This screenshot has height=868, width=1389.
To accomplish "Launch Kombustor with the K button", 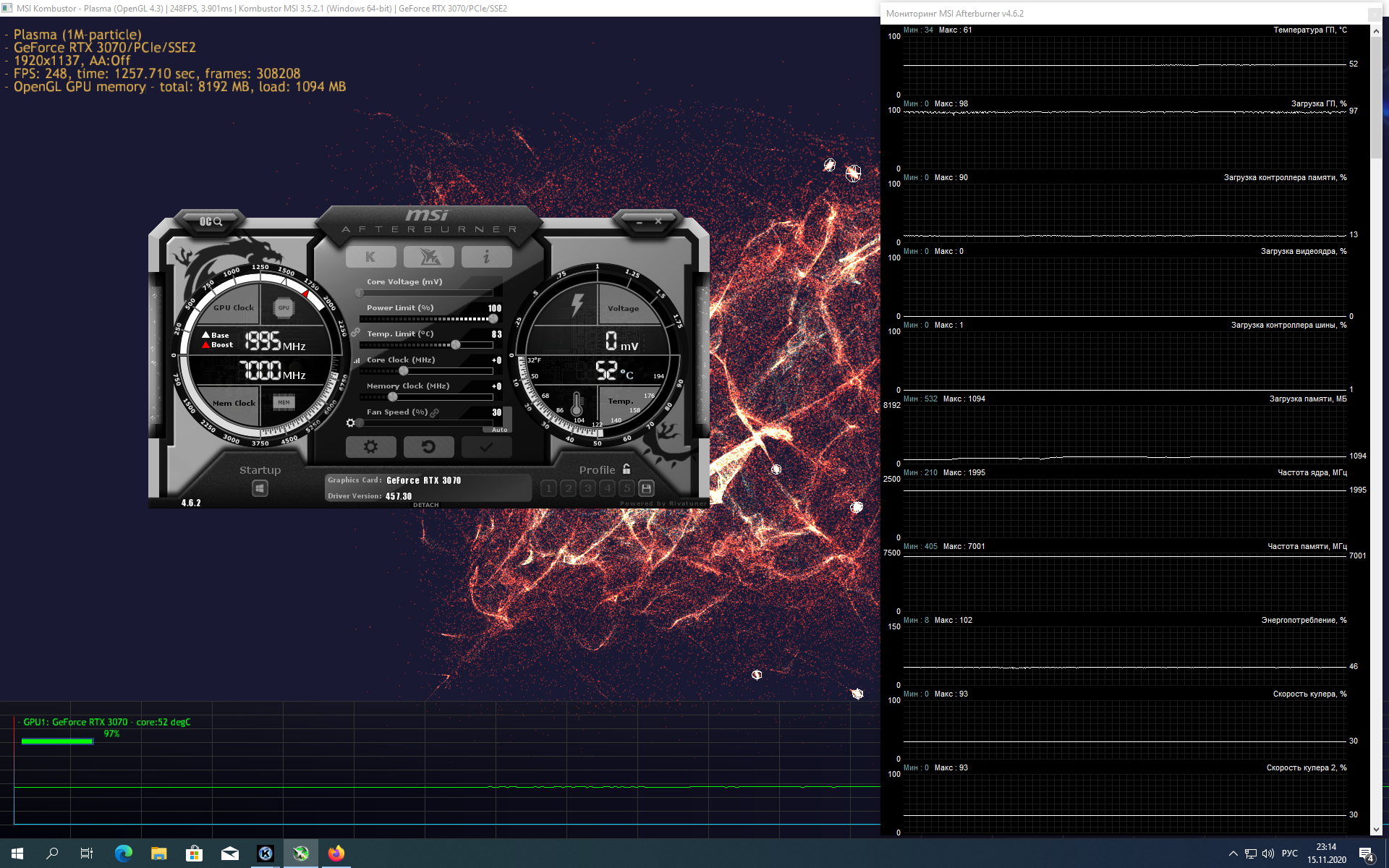I will pos(370,257).
